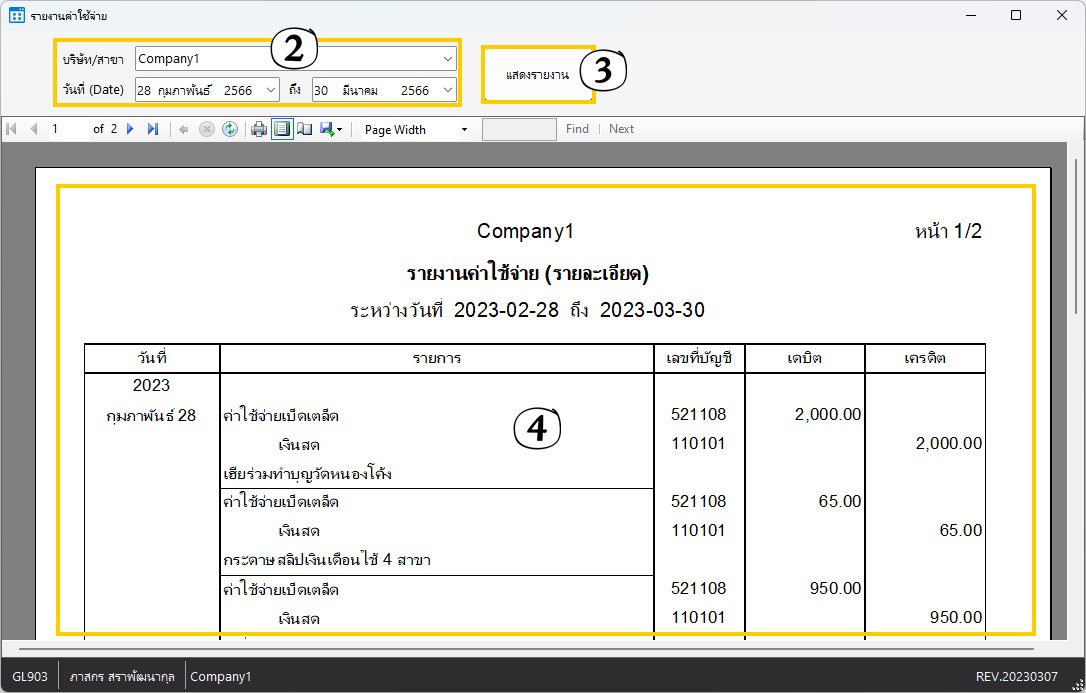Click the find text input box
1086x693 pixels.
(519, 129)
